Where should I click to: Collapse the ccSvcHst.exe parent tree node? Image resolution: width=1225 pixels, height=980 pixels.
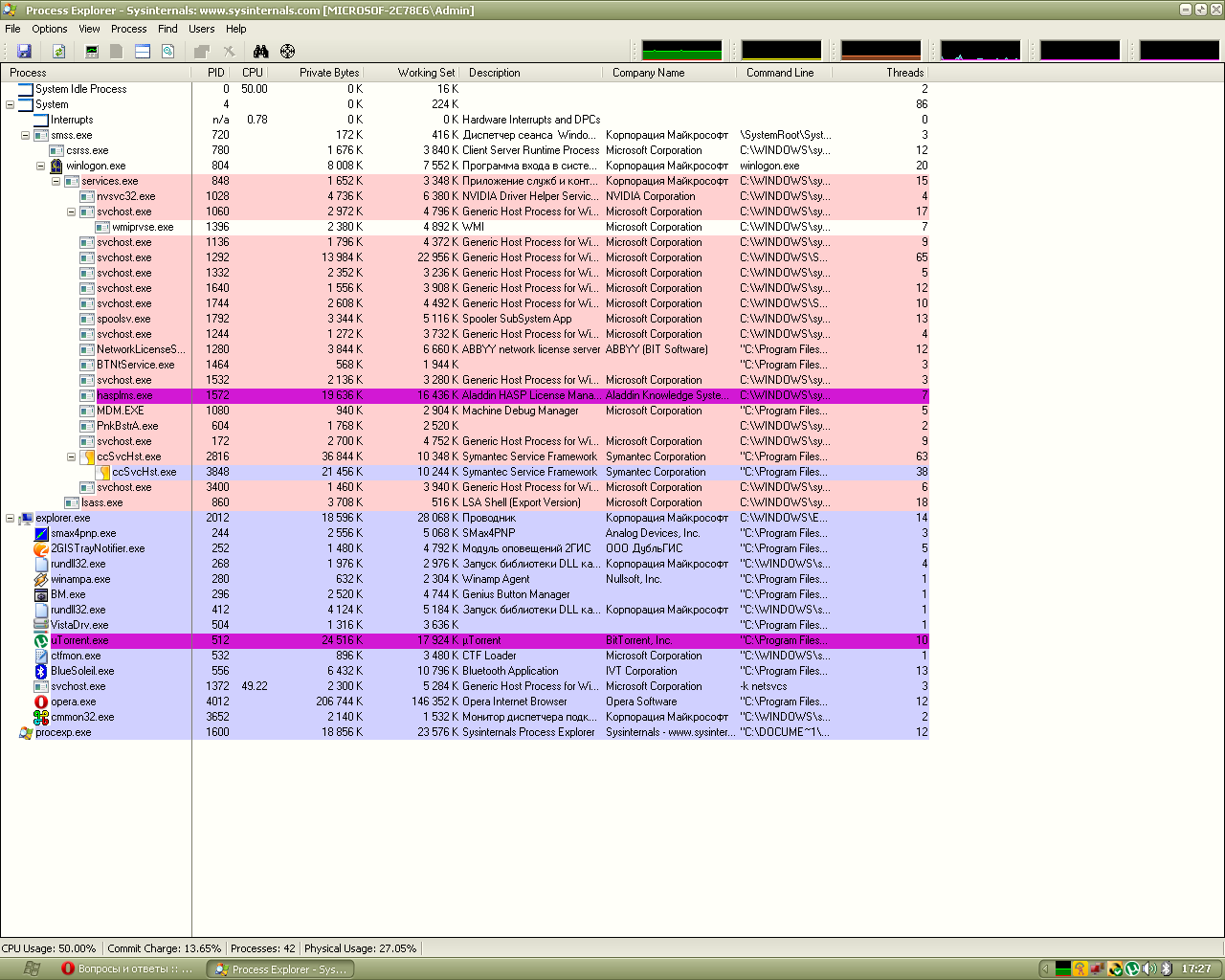point(71,457)
